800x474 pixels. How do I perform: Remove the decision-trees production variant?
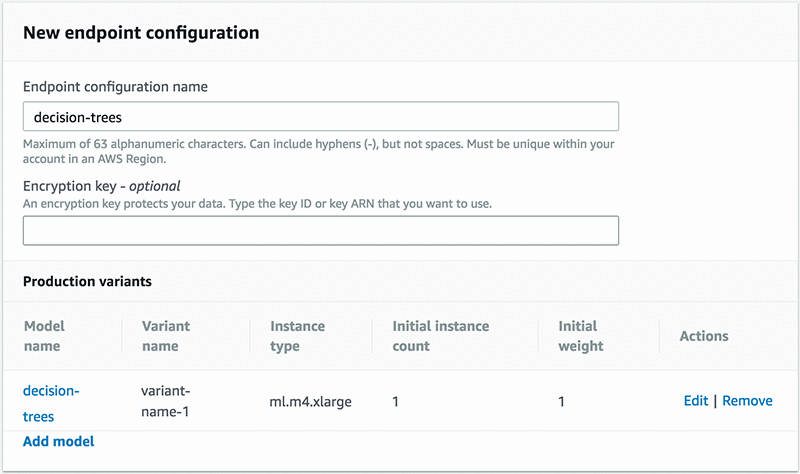[747, 400]
